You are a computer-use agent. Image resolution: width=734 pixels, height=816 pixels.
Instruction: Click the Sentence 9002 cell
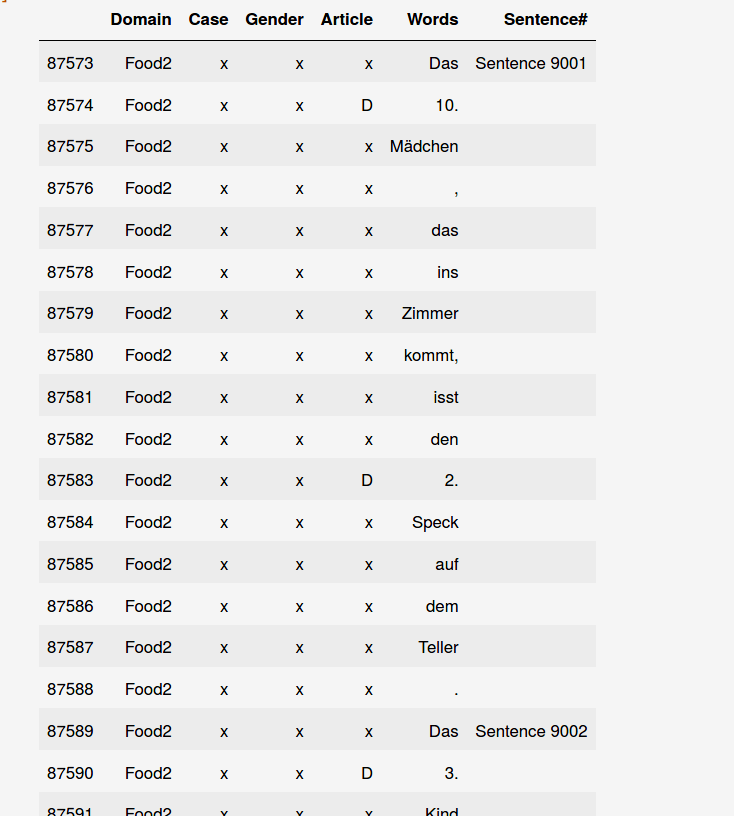(x=531, y=731)
